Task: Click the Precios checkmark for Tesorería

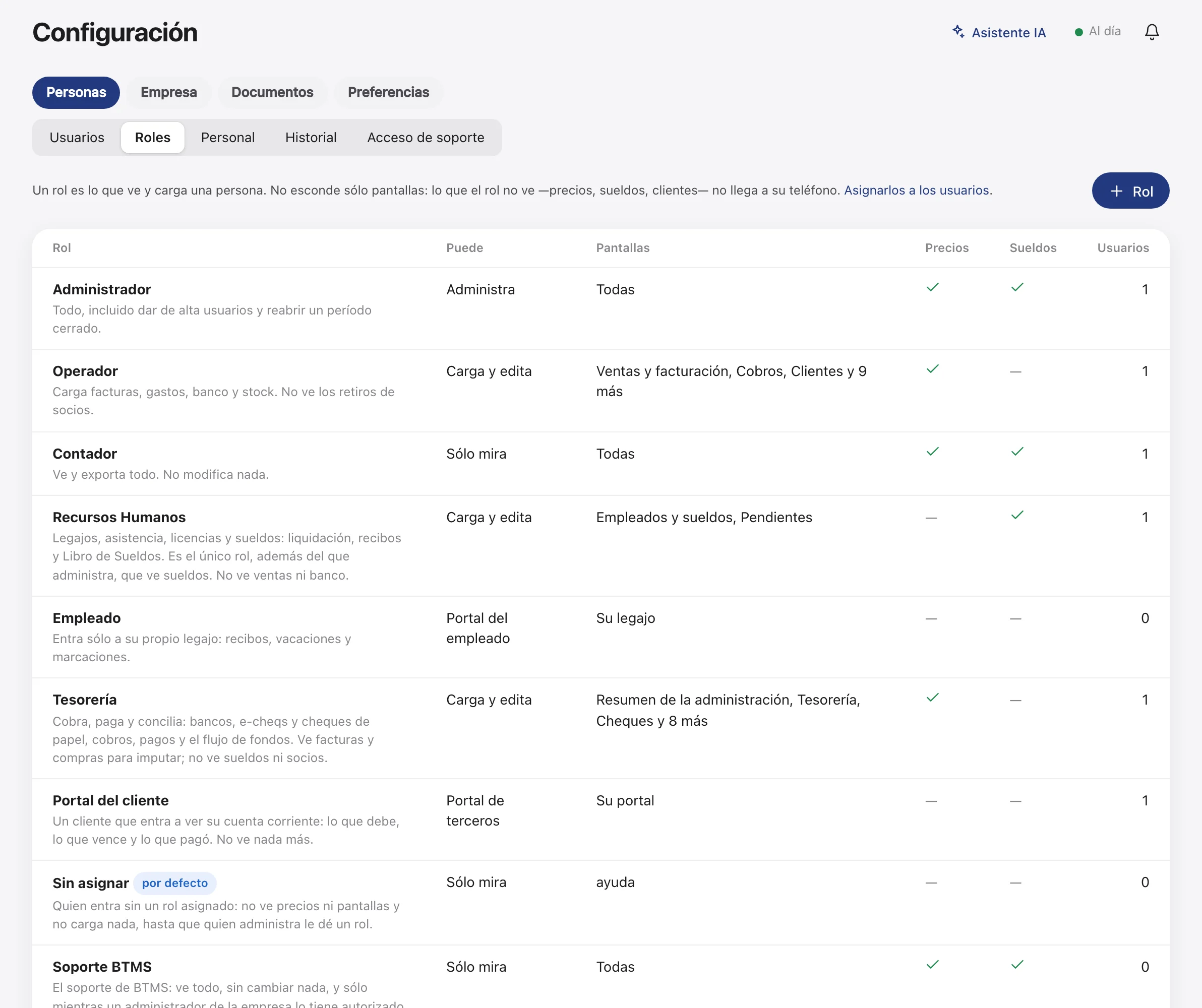Action: coord(932,698)
